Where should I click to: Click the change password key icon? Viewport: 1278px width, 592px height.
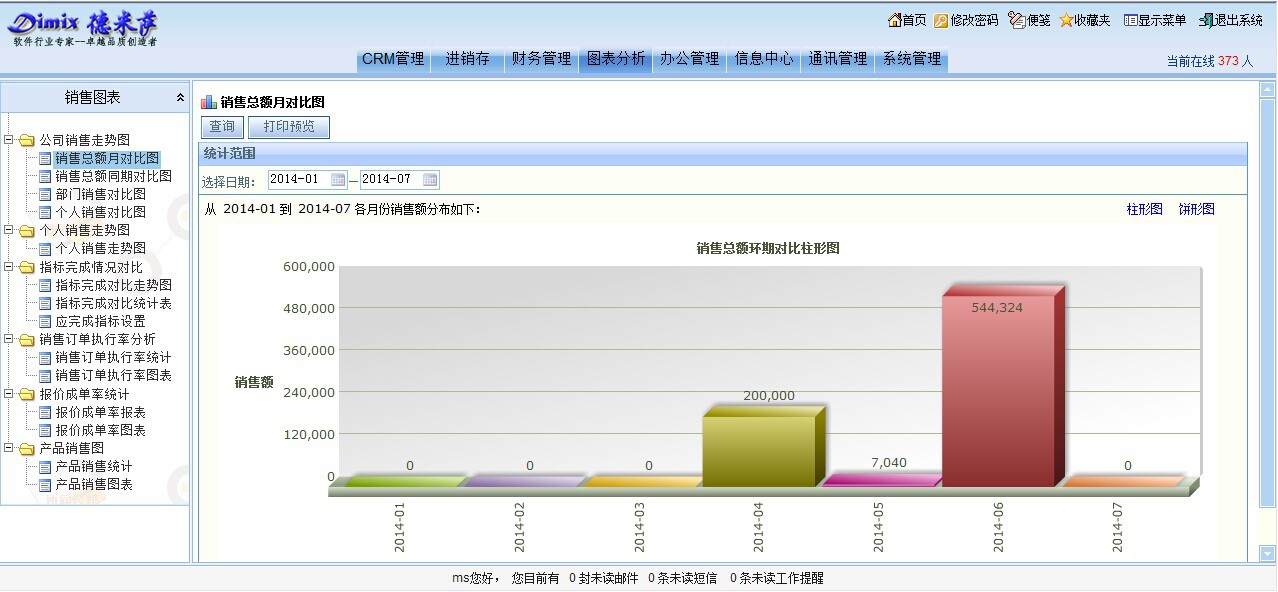pyautogui.click(x=941, y=20)
